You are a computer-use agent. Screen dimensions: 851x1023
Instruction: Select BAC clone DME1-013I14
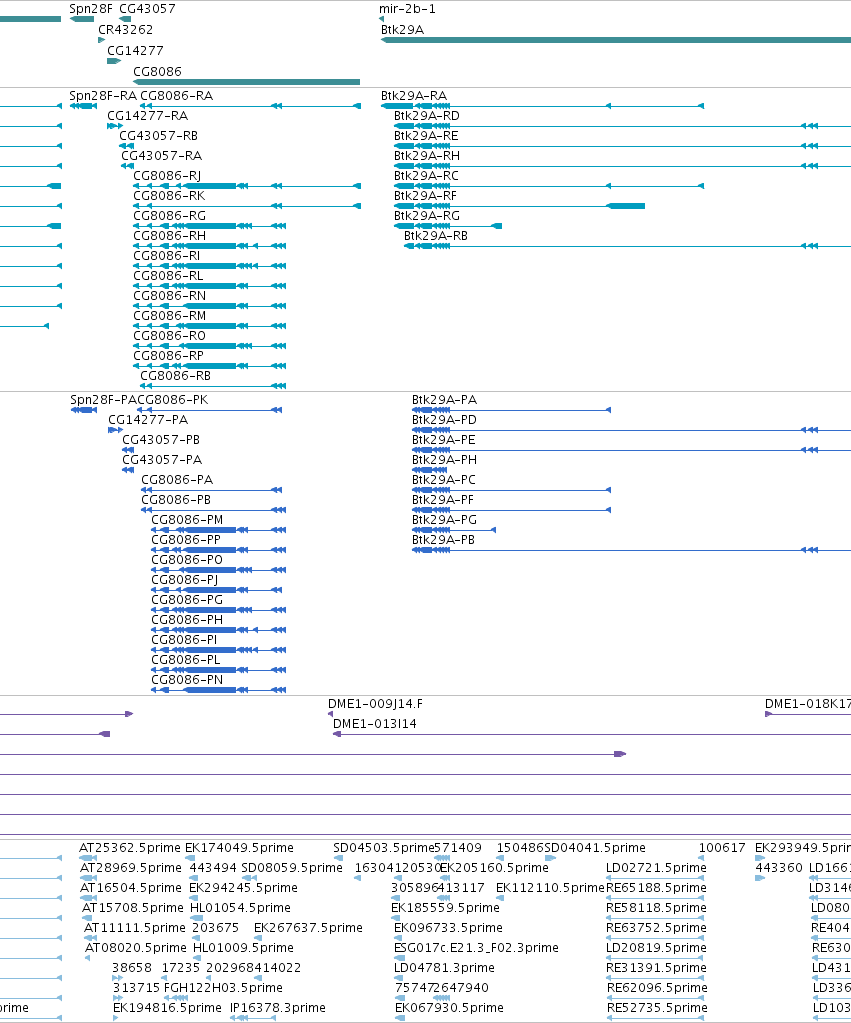point(375,724)
